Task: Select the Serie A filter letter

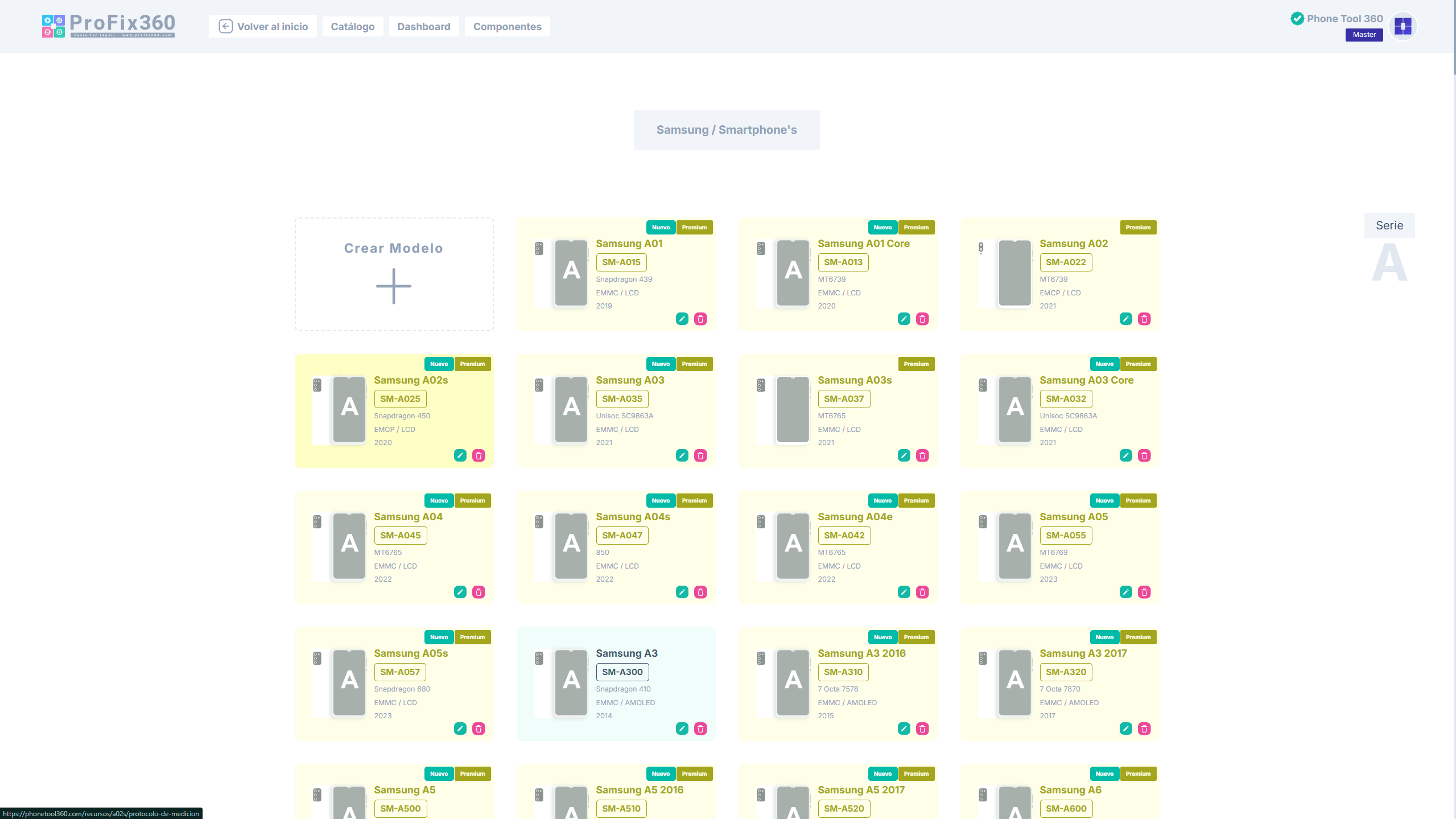Action: (x=1389, y=262)
